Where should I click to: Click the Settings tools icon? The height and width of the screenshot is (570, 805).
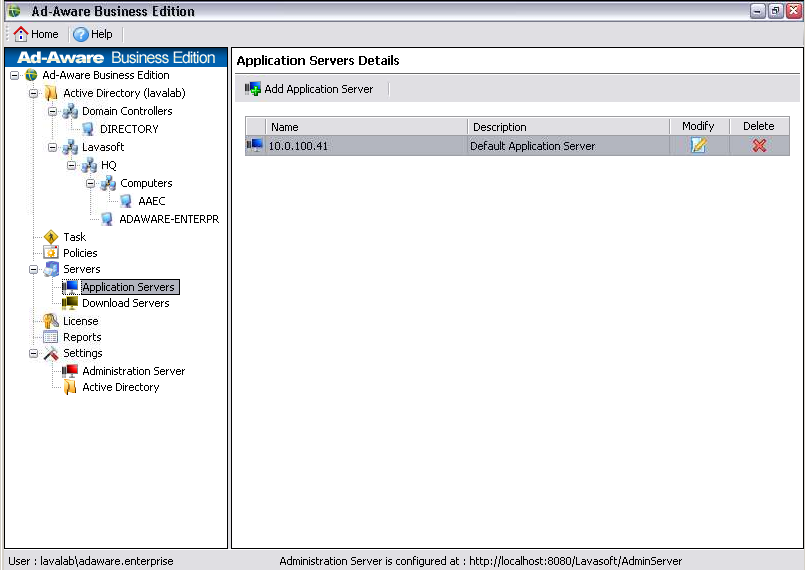coord(51,353)
